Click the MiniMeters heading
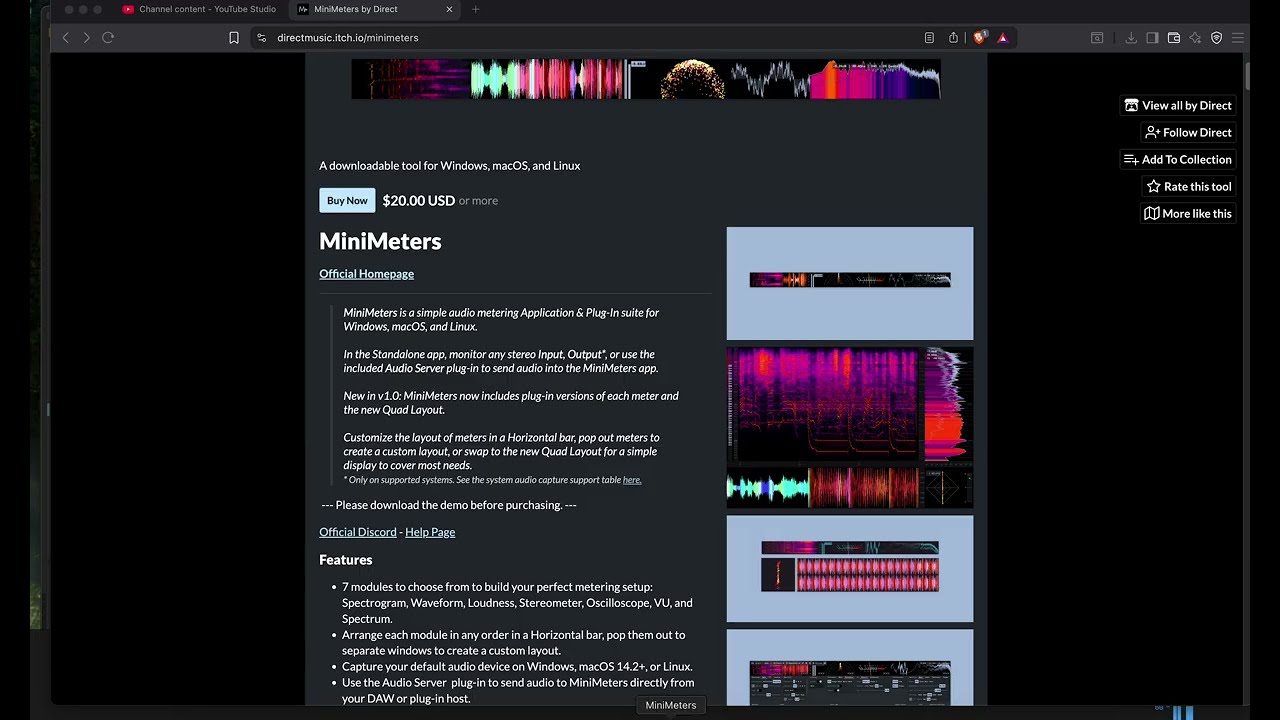 click(380, 241)
